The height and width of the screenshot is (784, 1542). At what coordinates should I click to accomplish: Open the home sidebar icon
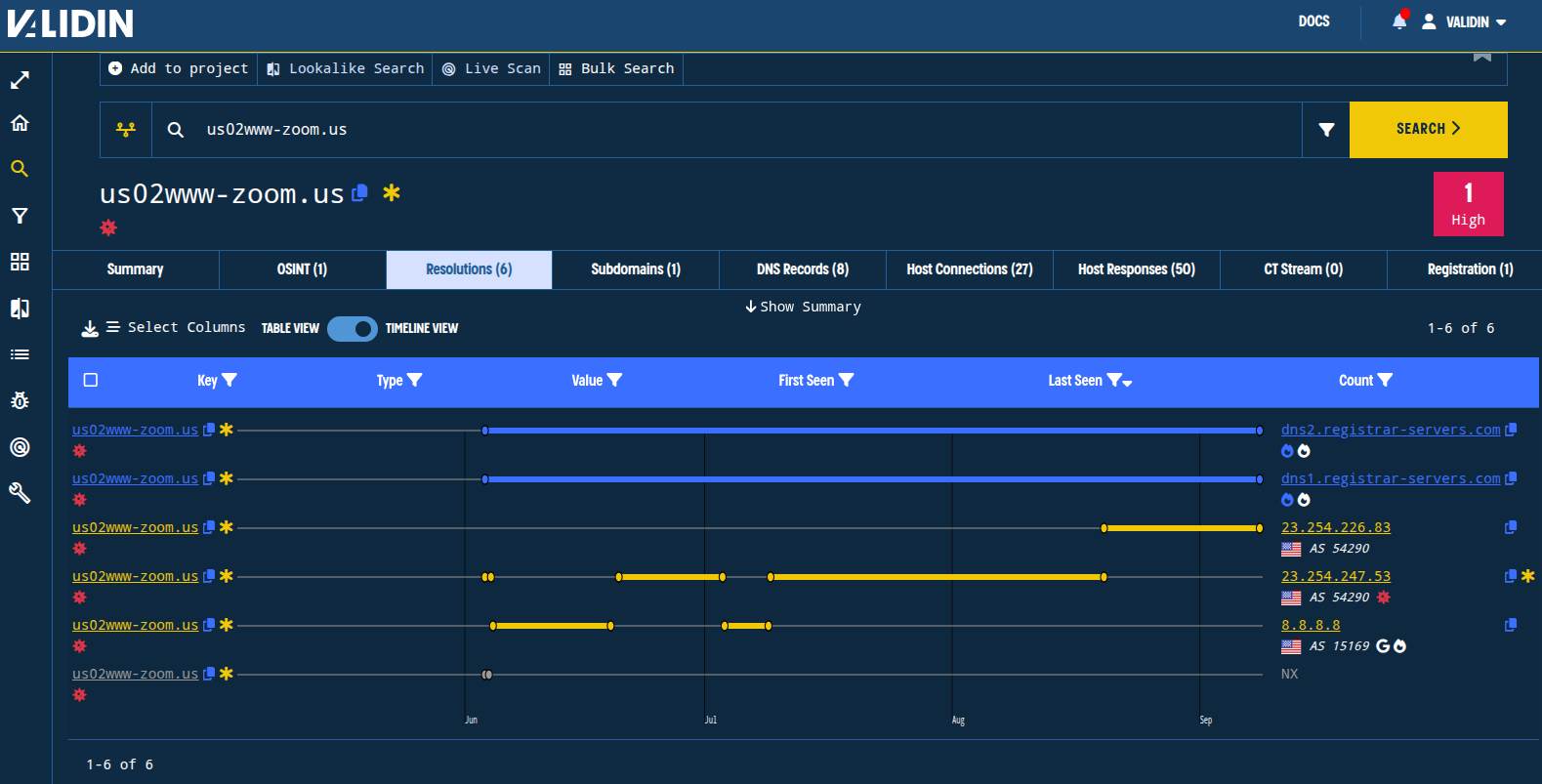(20, 123)
